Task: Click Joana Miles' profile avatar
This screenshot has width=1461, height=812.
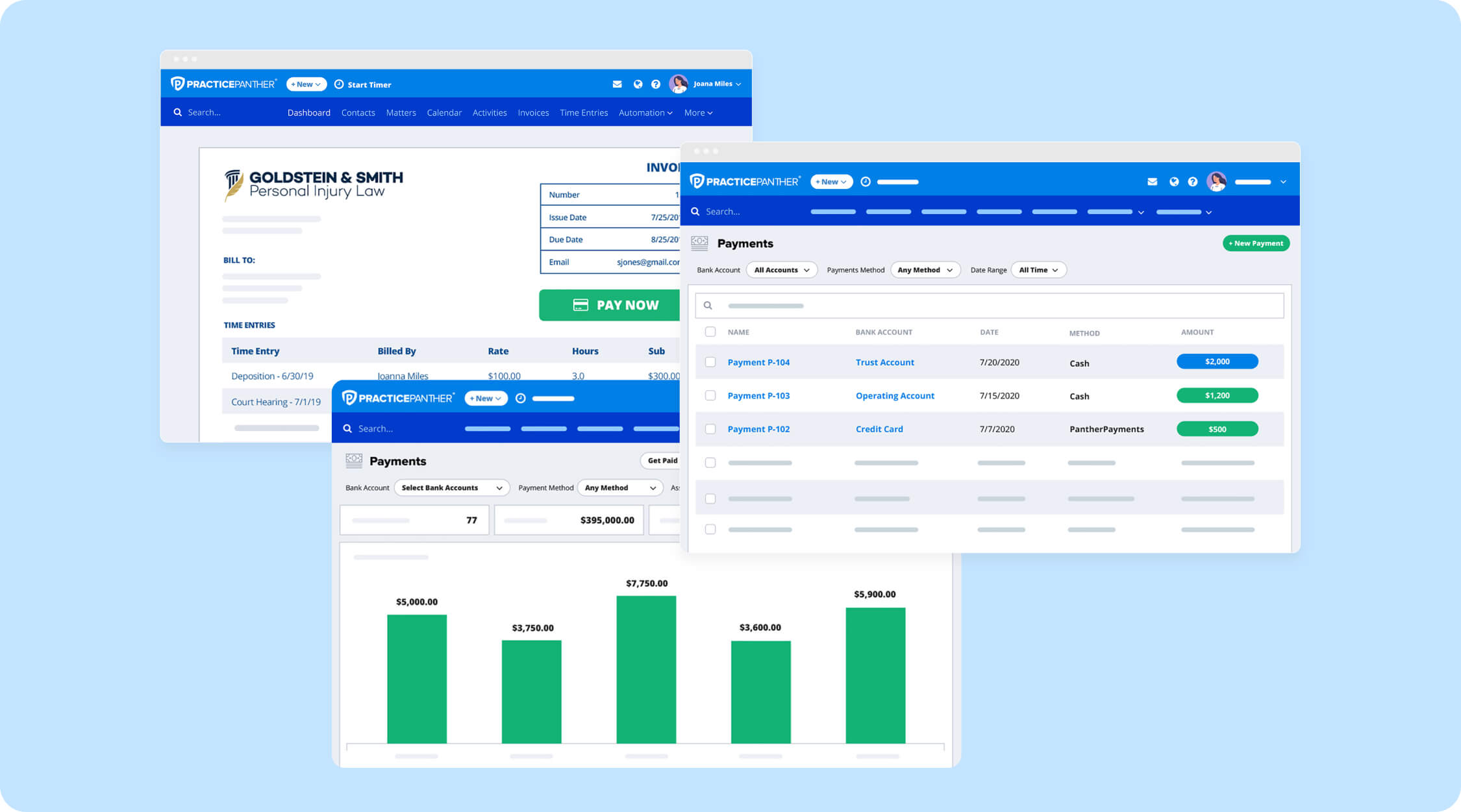Action: 680,82
